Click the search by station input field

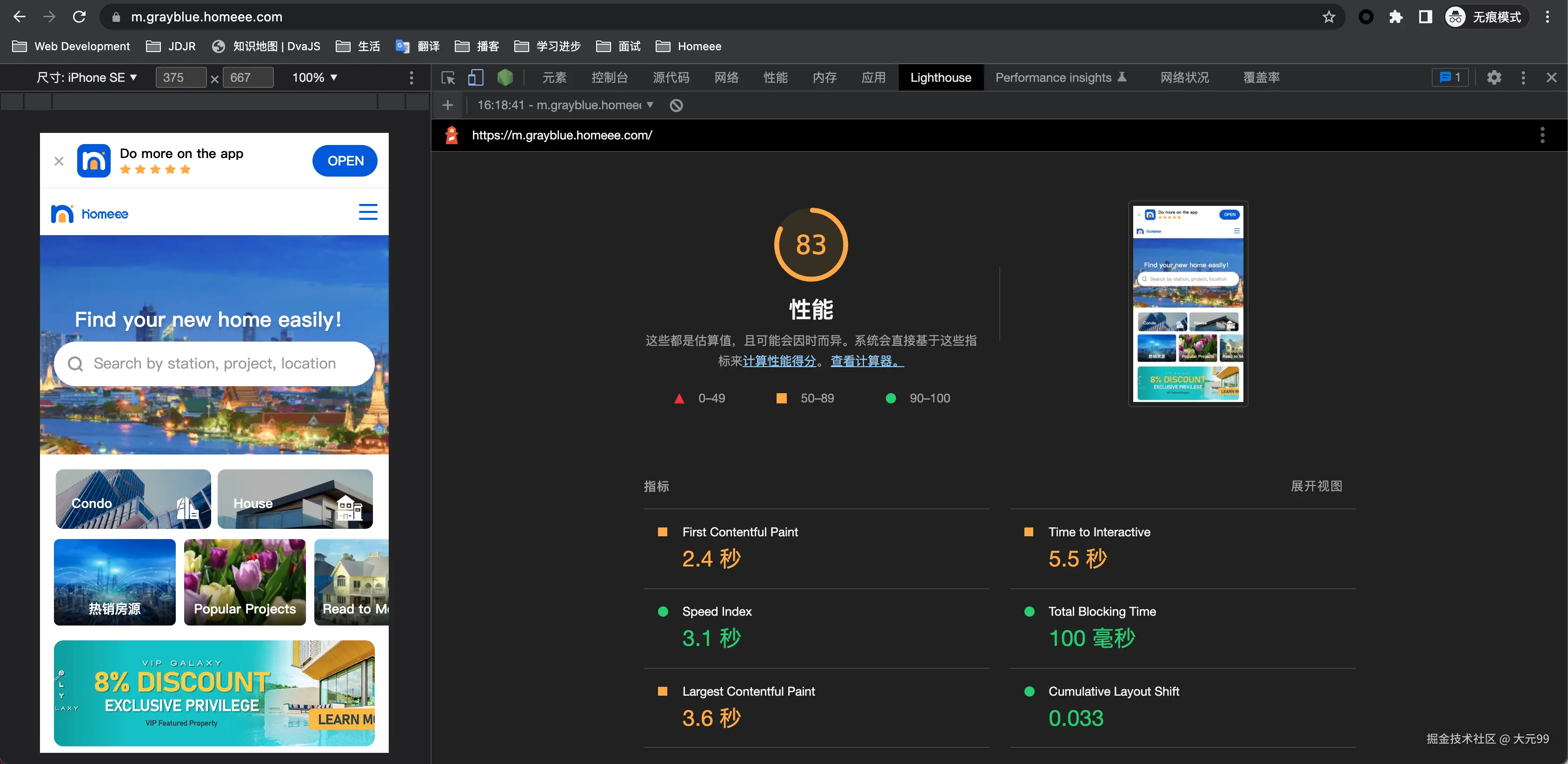(214, 364)
